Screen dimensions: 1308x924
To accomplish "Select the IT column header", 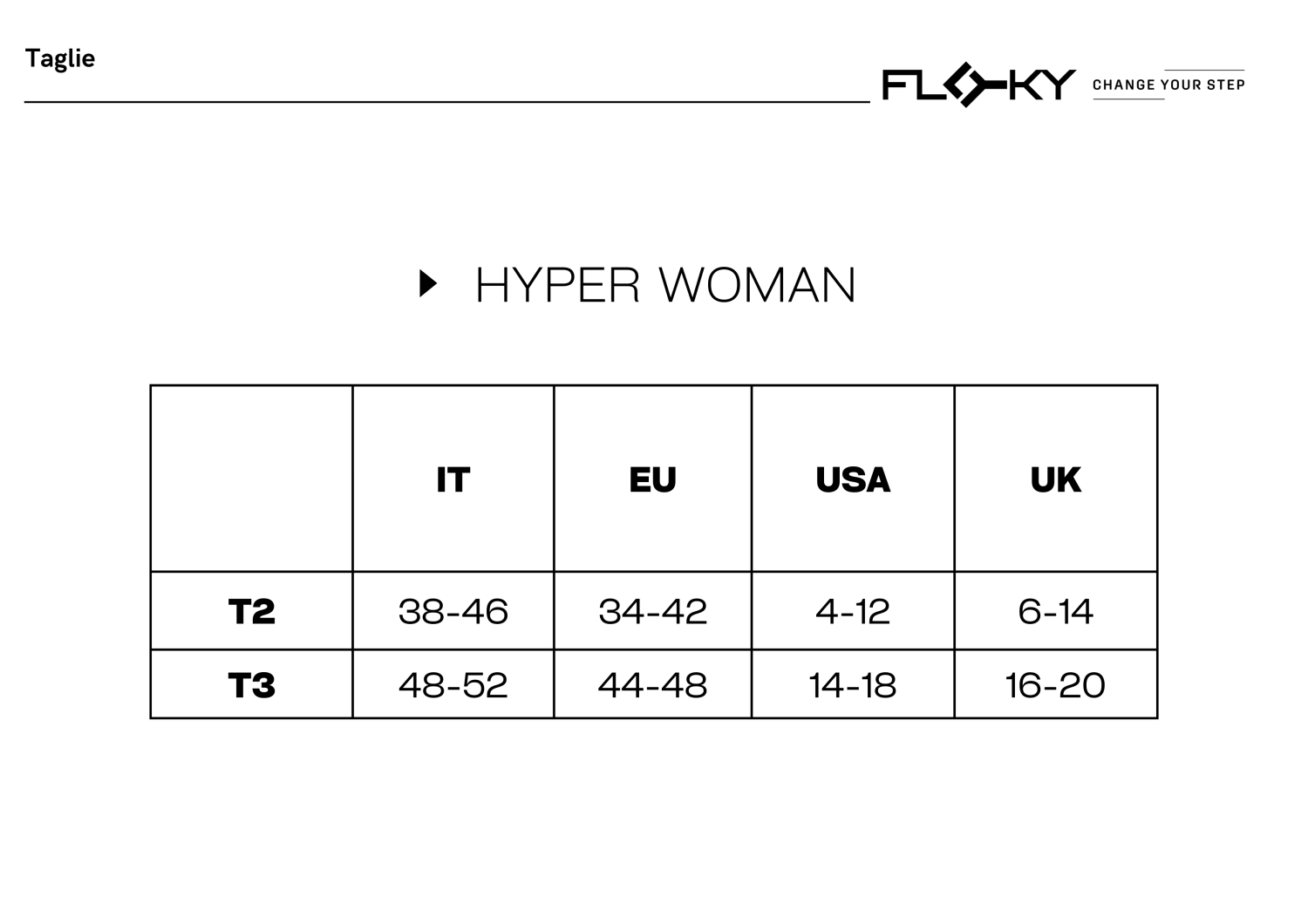I will [x=453, y=479].
